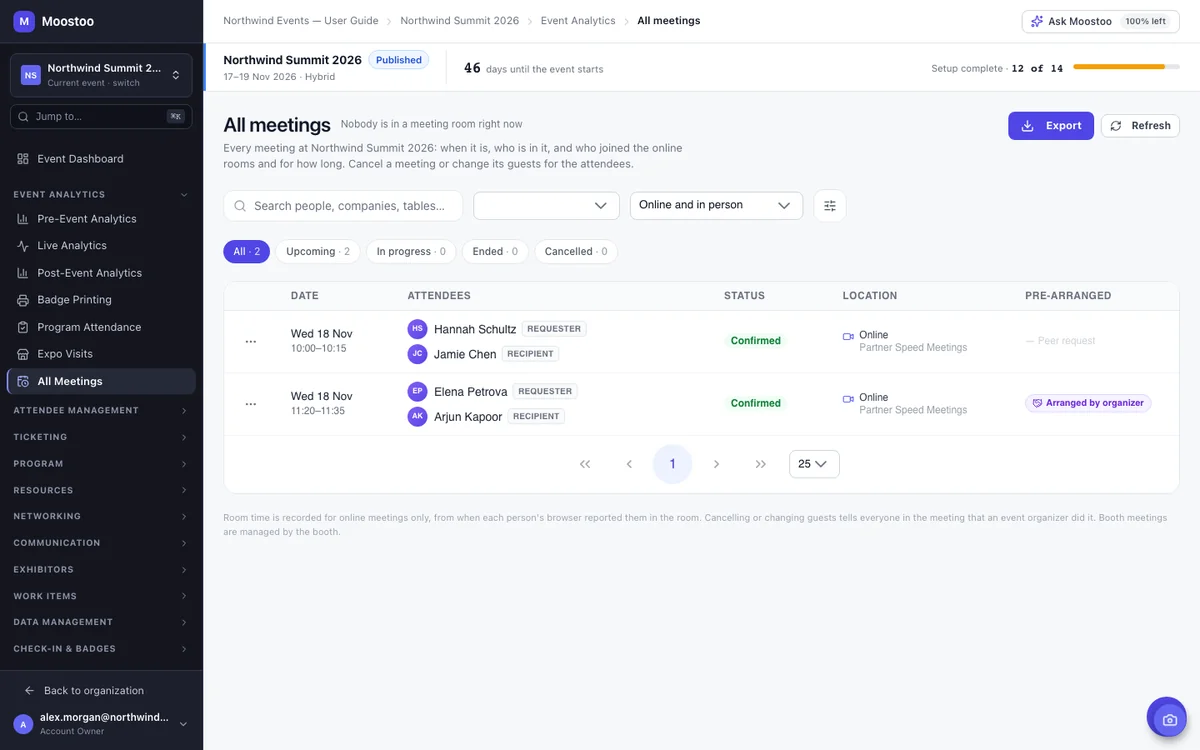This screenshot has height=750, width=1200.
Task: Expand the Networking section
Action: click(101, 517)
